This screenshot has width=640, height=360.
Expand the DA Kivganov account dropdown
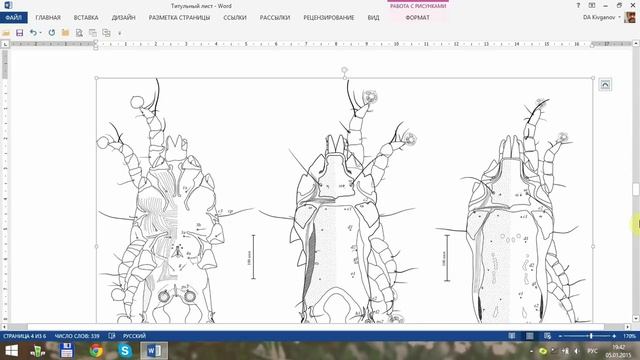click(x=619, y=18)
